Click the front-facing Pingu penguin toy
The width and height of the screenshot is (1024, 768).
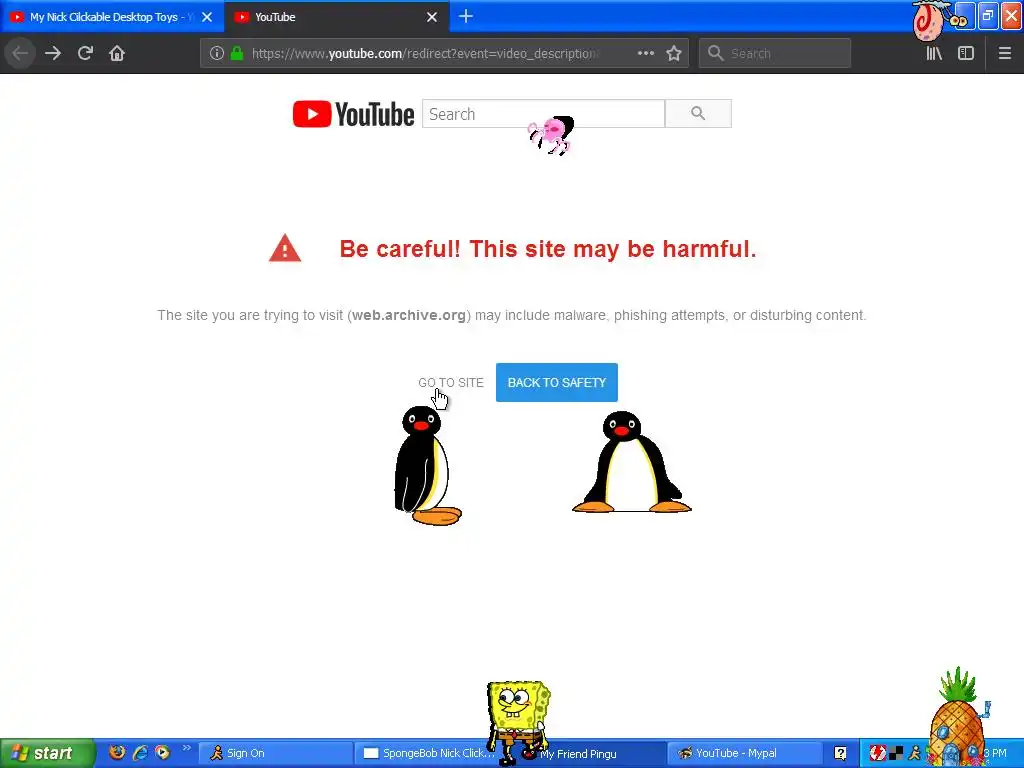pyautogui.click(x=631, y=462)
